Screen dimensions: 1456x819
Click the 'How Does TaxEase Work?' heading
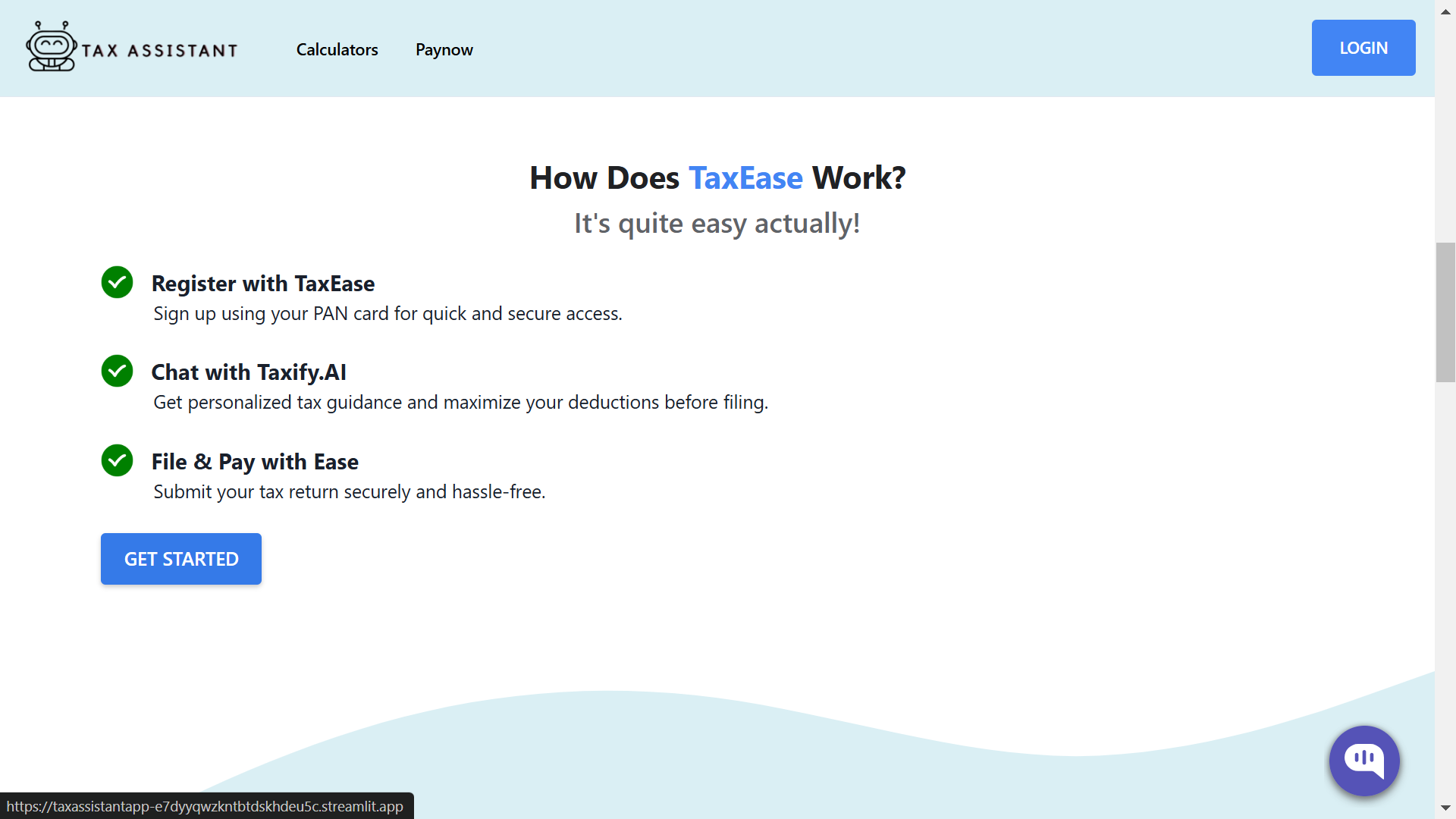pos(717,178)
